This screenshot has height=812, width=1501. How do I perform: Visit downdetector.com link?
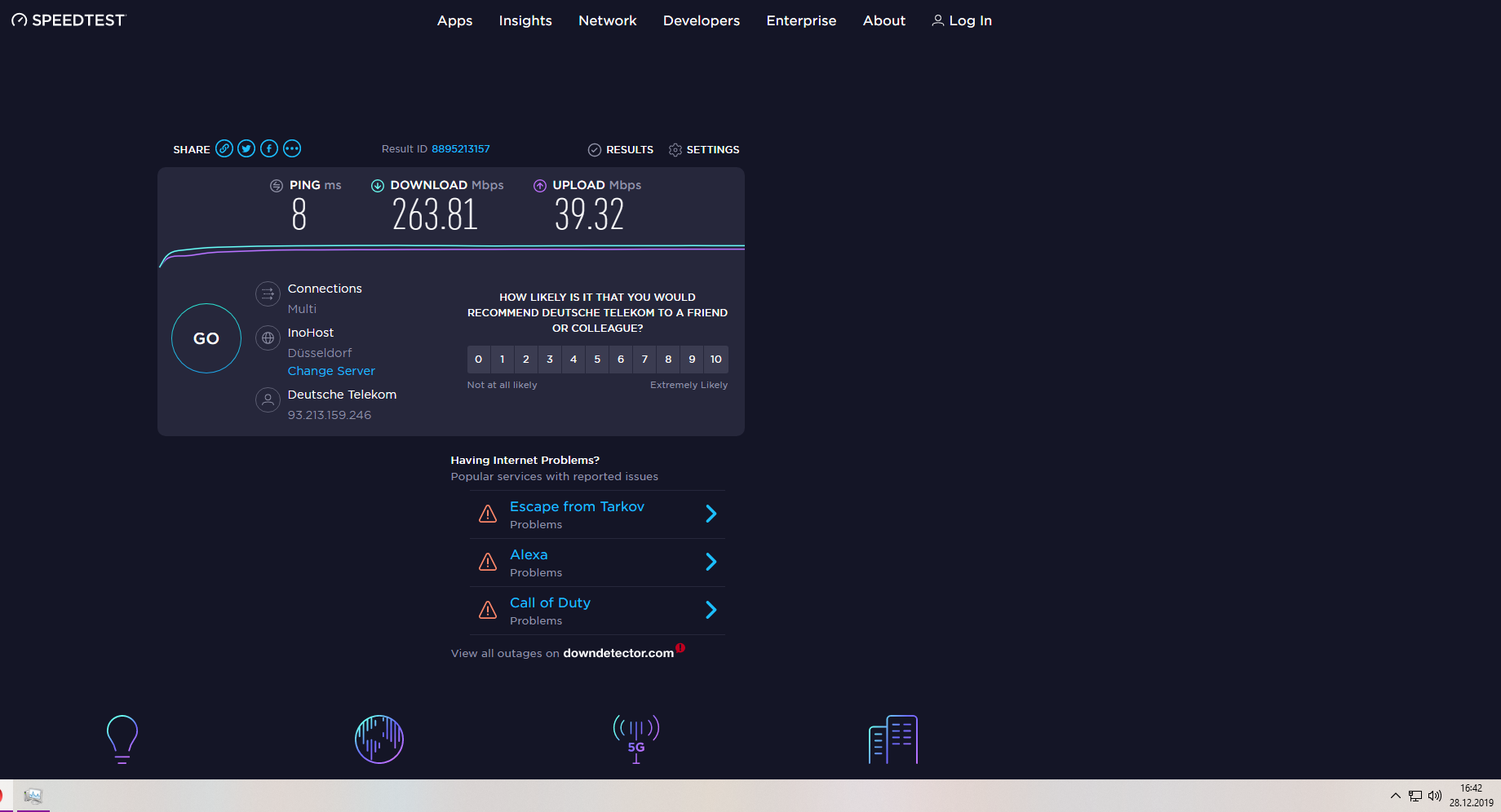click(618, 653)
